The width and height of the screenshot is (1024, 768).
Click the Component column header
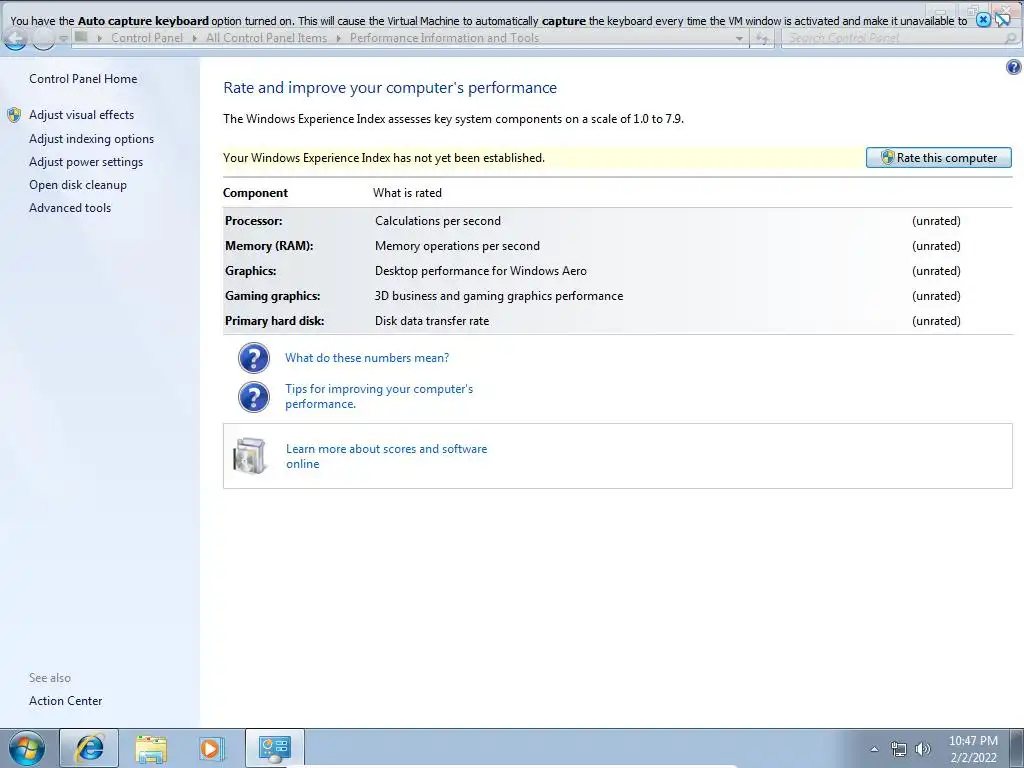[255, 193]
